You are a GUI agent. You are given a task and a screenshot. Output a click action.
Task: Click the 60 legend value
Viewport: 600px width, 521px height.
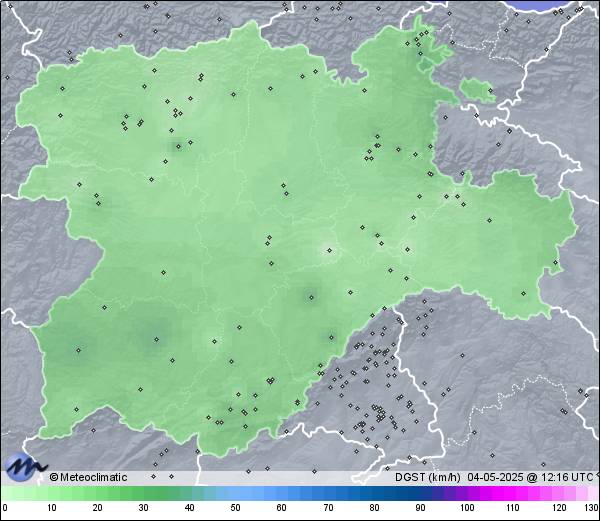point(282,508)
